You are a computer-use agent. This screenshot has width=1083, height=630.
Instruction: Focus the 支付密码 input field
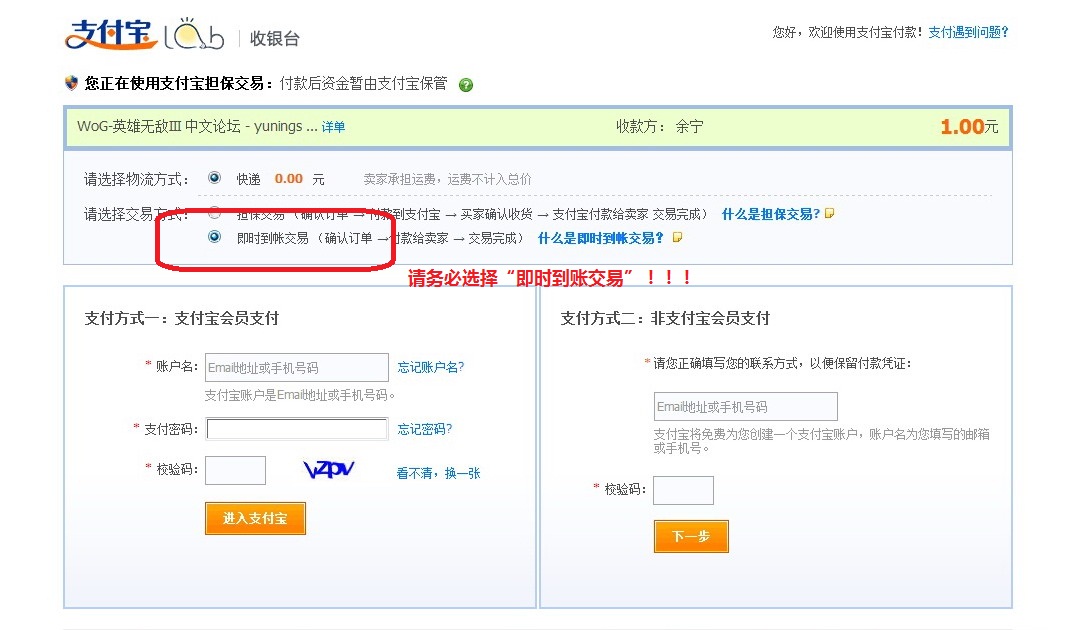(297, 429)
